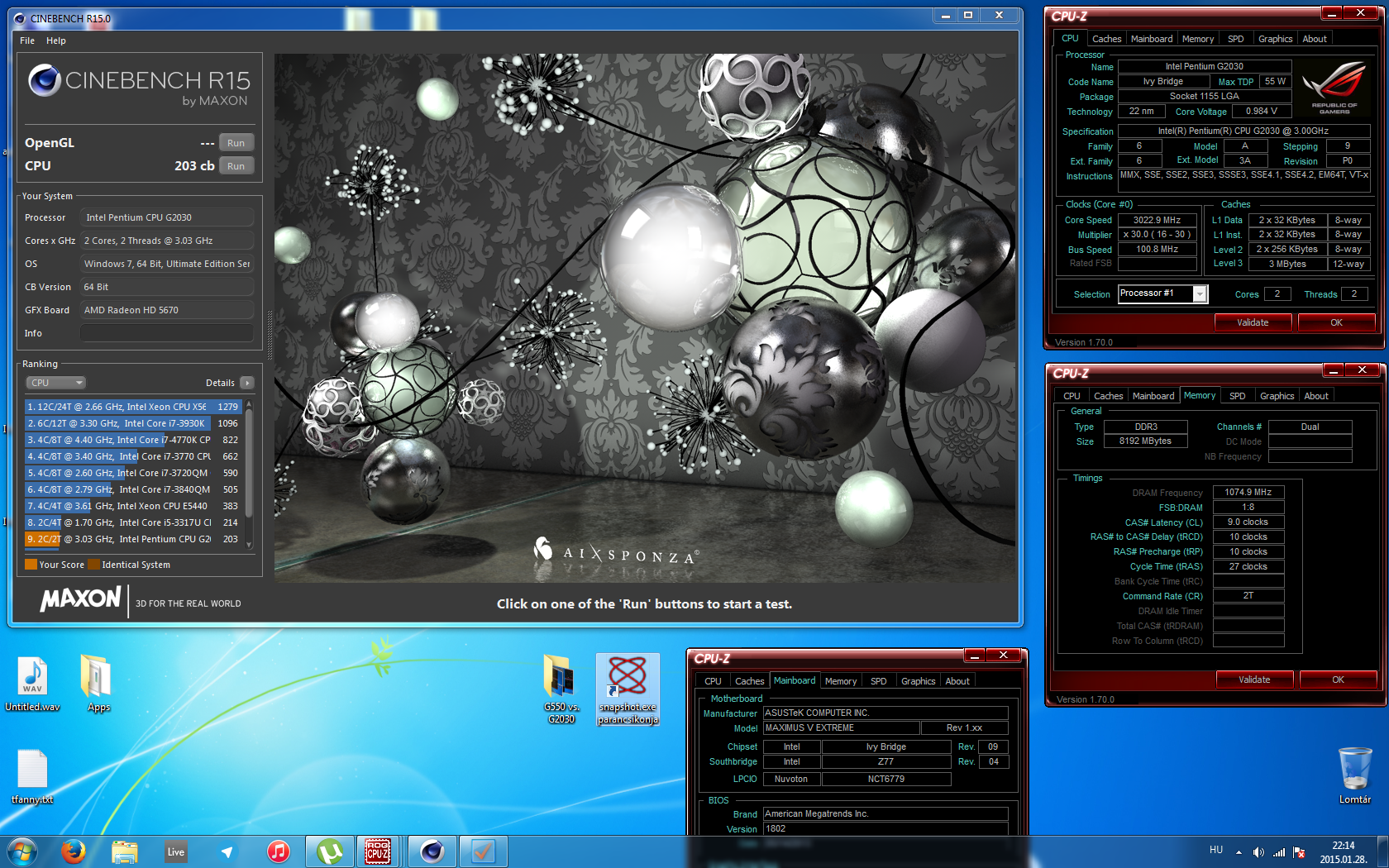Open About tab in top CPU-Z
The image size is (1389, 868).
coord(1315,39)
